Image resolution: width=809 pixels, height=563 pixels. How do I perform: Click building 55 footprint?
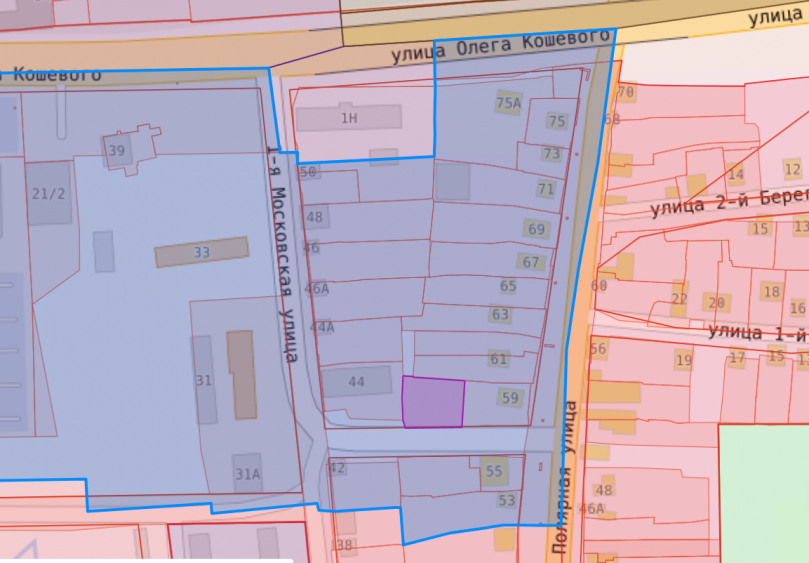[494, 471]
